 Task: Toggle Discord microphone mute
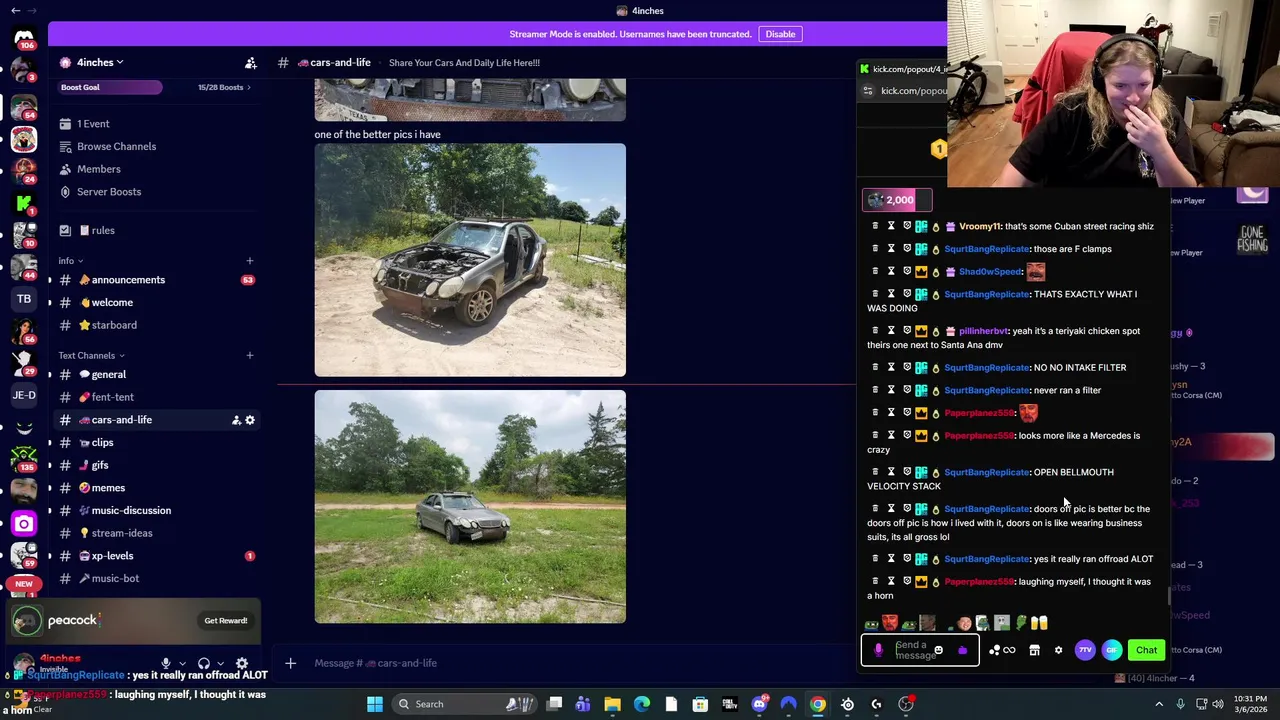166,663
